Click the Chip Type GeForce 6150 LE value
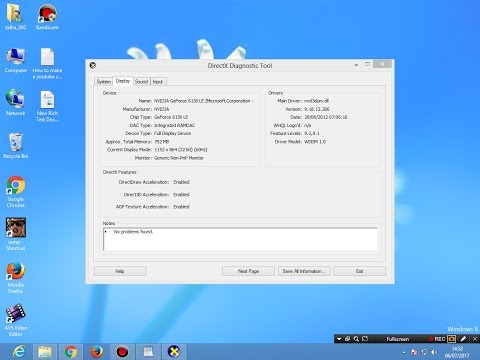The height and width of the screenshot is (360, 480). [x=171, y=117]
